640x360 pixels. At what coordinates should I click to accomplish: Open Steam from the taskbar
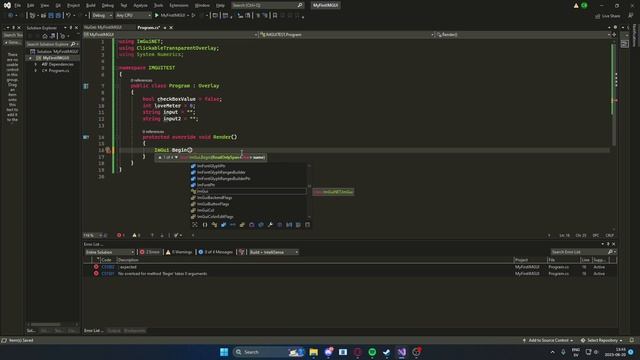pos(387,352)
